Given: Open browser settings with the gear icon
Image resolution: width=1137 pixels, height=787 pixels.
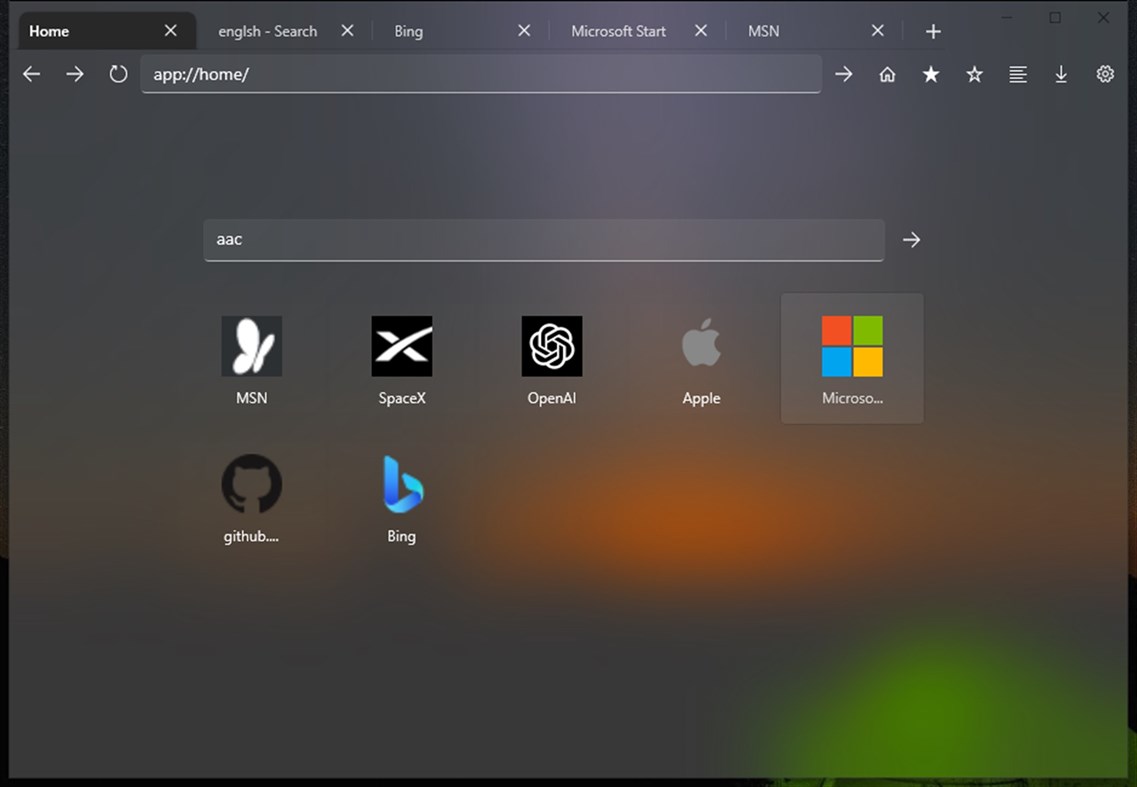Looking at the screenshot, I should coord(1104,73).
